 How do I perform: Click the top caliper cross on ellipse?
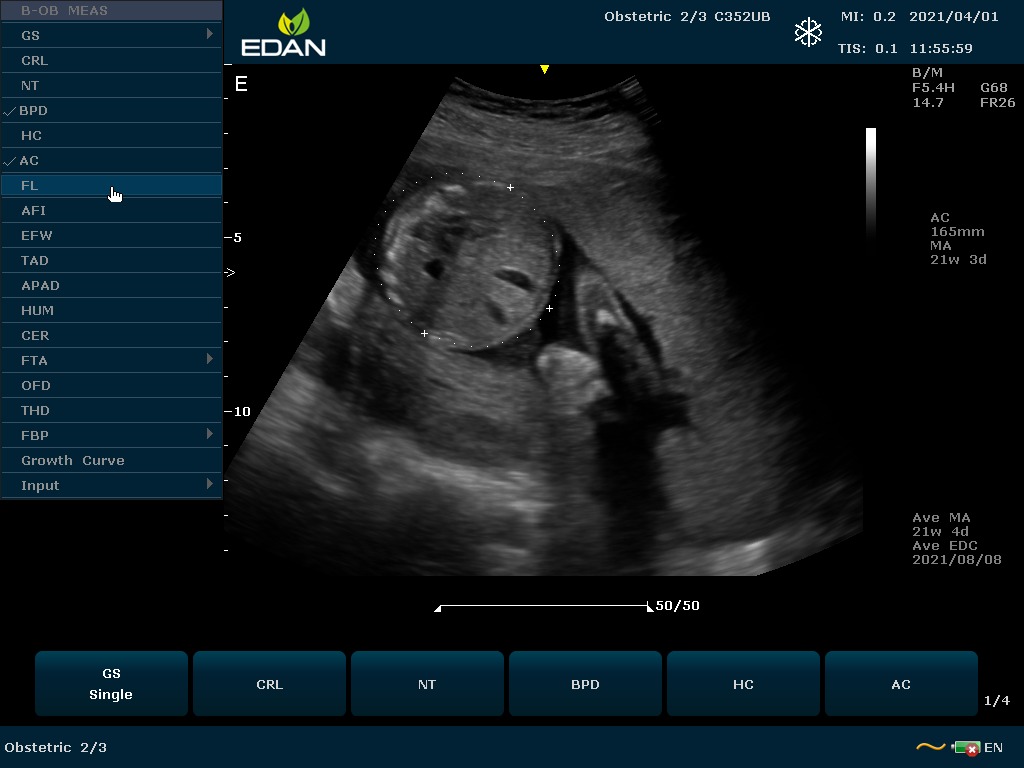tap(510, 187)
